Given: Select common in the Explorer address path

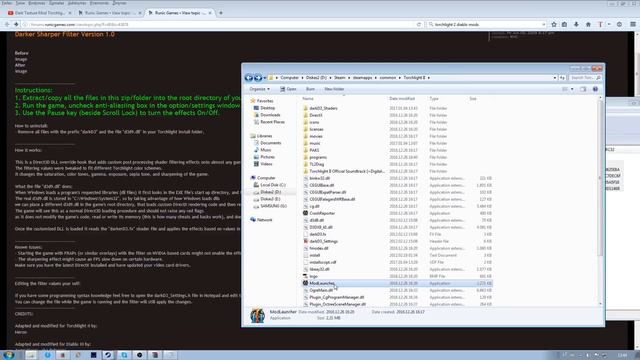Looking at the screenshot, I should pyautogui.click(x=387, y=78).
